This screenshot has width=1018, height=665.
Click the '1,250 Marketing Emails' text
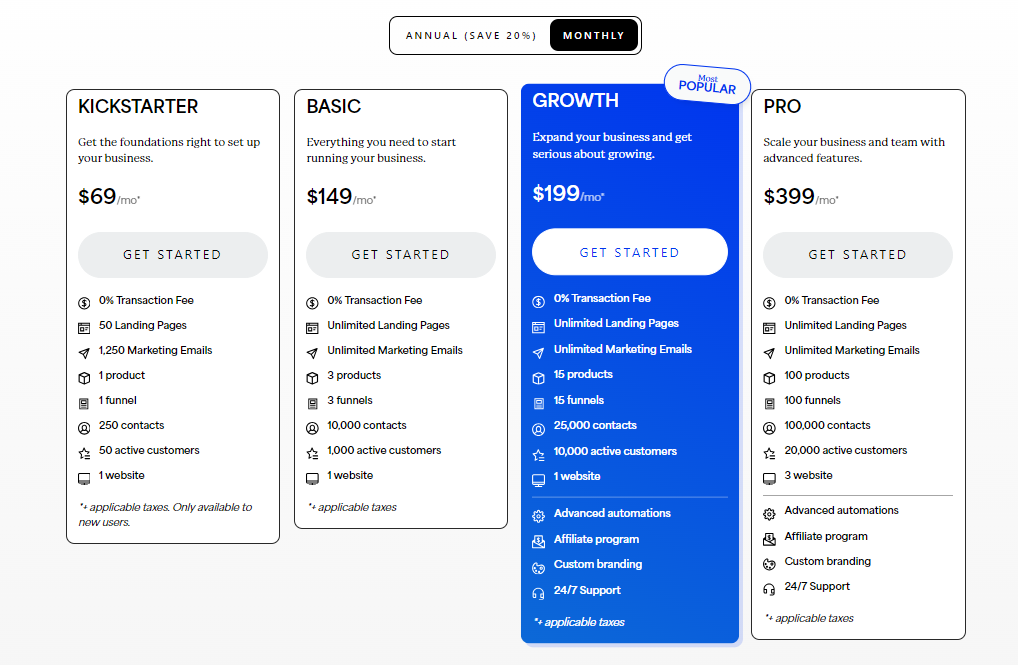(x=155, y=350)
